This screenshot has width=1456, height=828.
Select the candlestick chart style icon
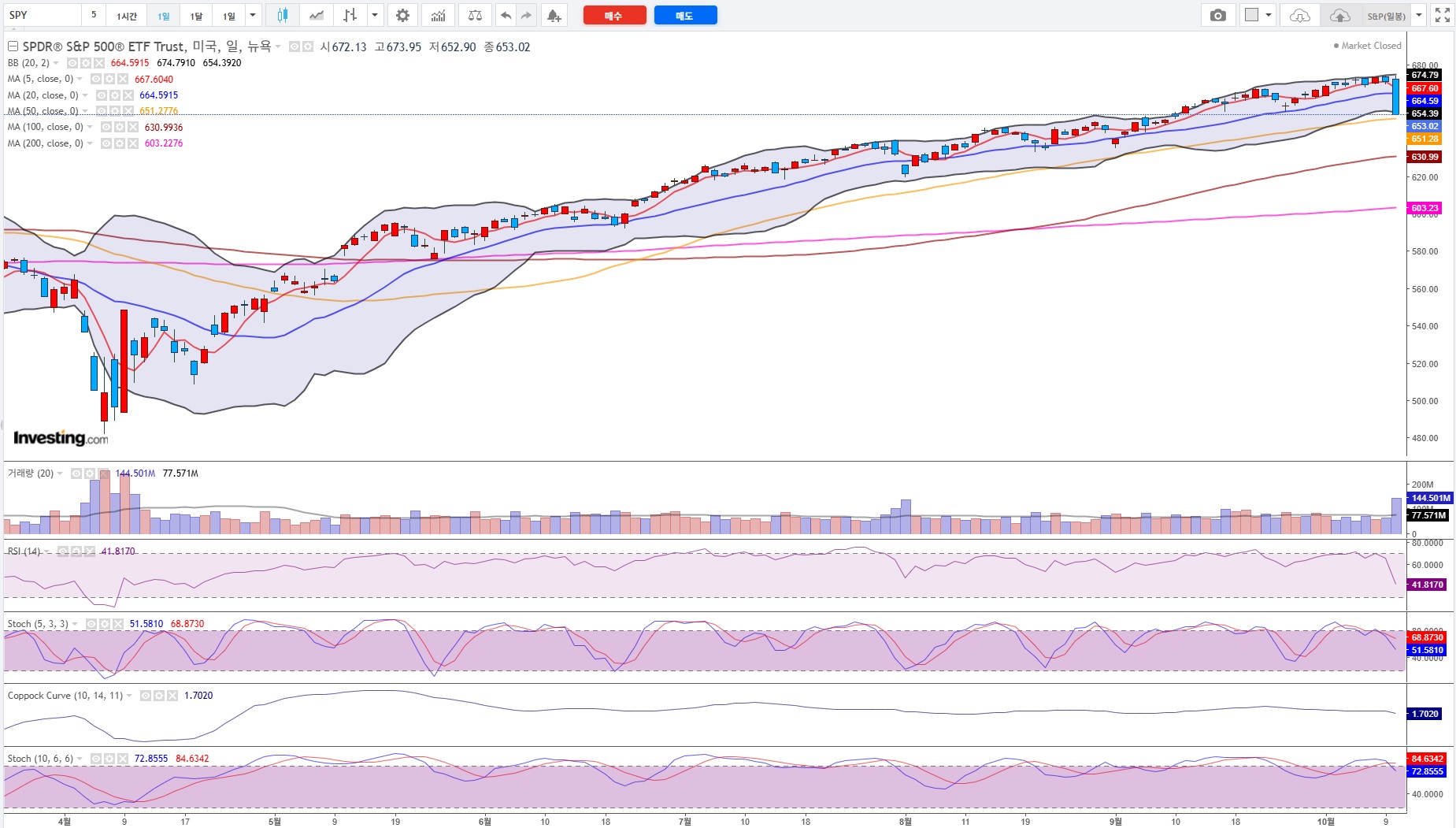(x=282, y=15)
